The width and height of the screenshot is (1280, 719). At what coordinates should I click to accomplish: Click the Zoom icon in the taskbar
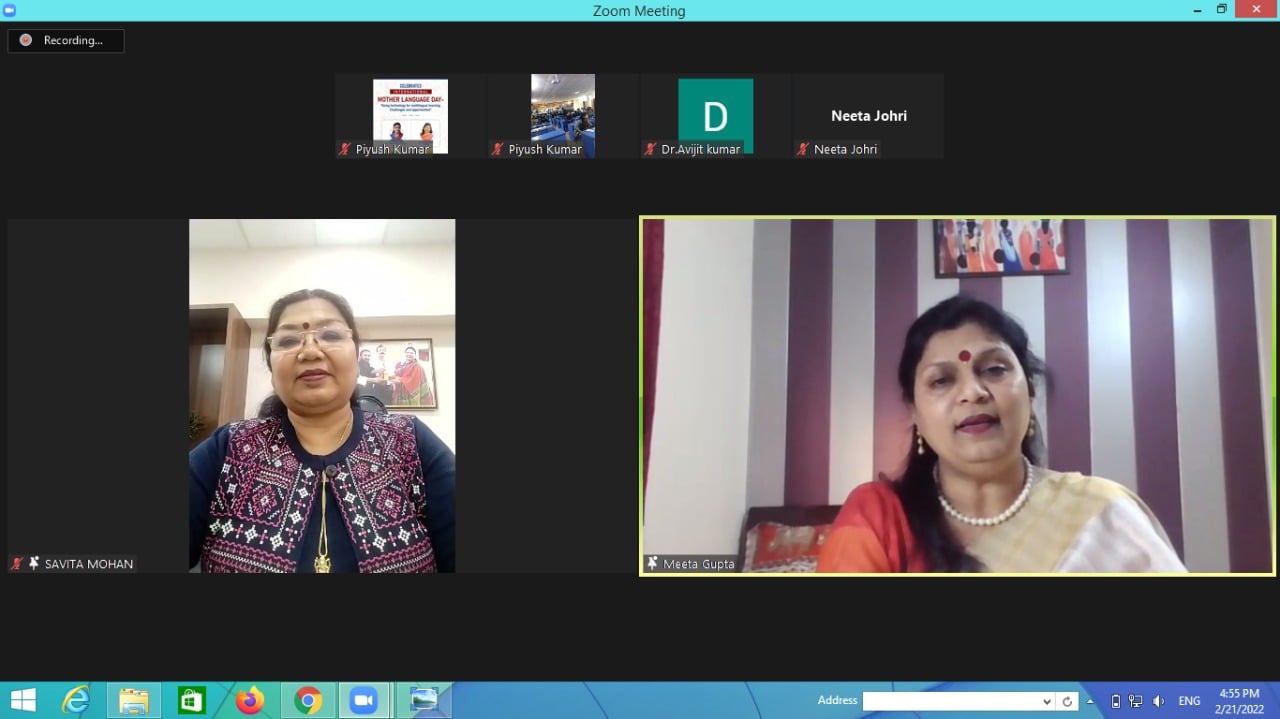[364, 700]
